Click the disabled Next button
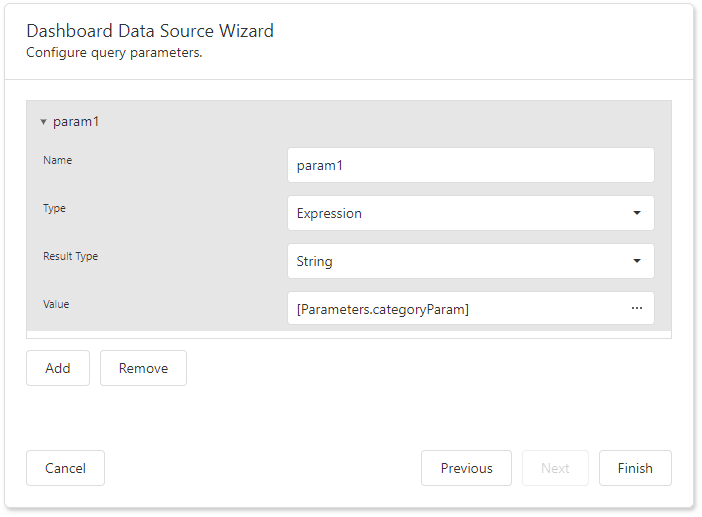This screenshot has width=702, height=517. click(555, 468)
